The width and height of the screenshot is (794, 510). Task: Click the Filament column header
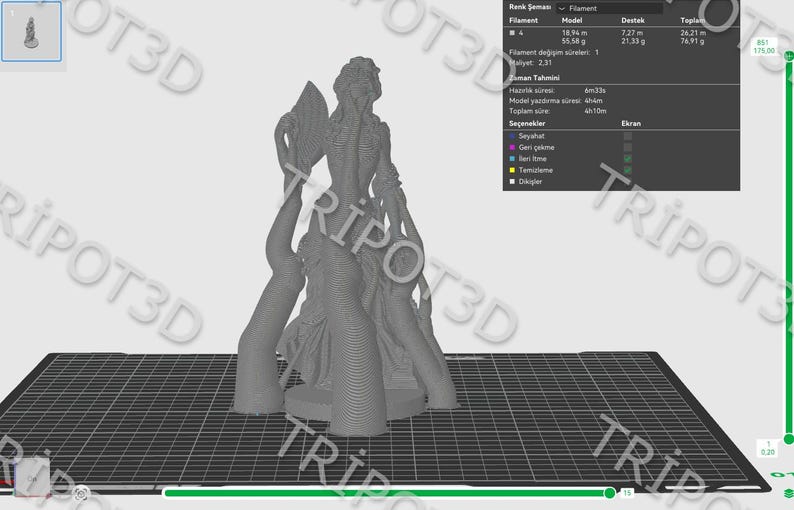523,20
